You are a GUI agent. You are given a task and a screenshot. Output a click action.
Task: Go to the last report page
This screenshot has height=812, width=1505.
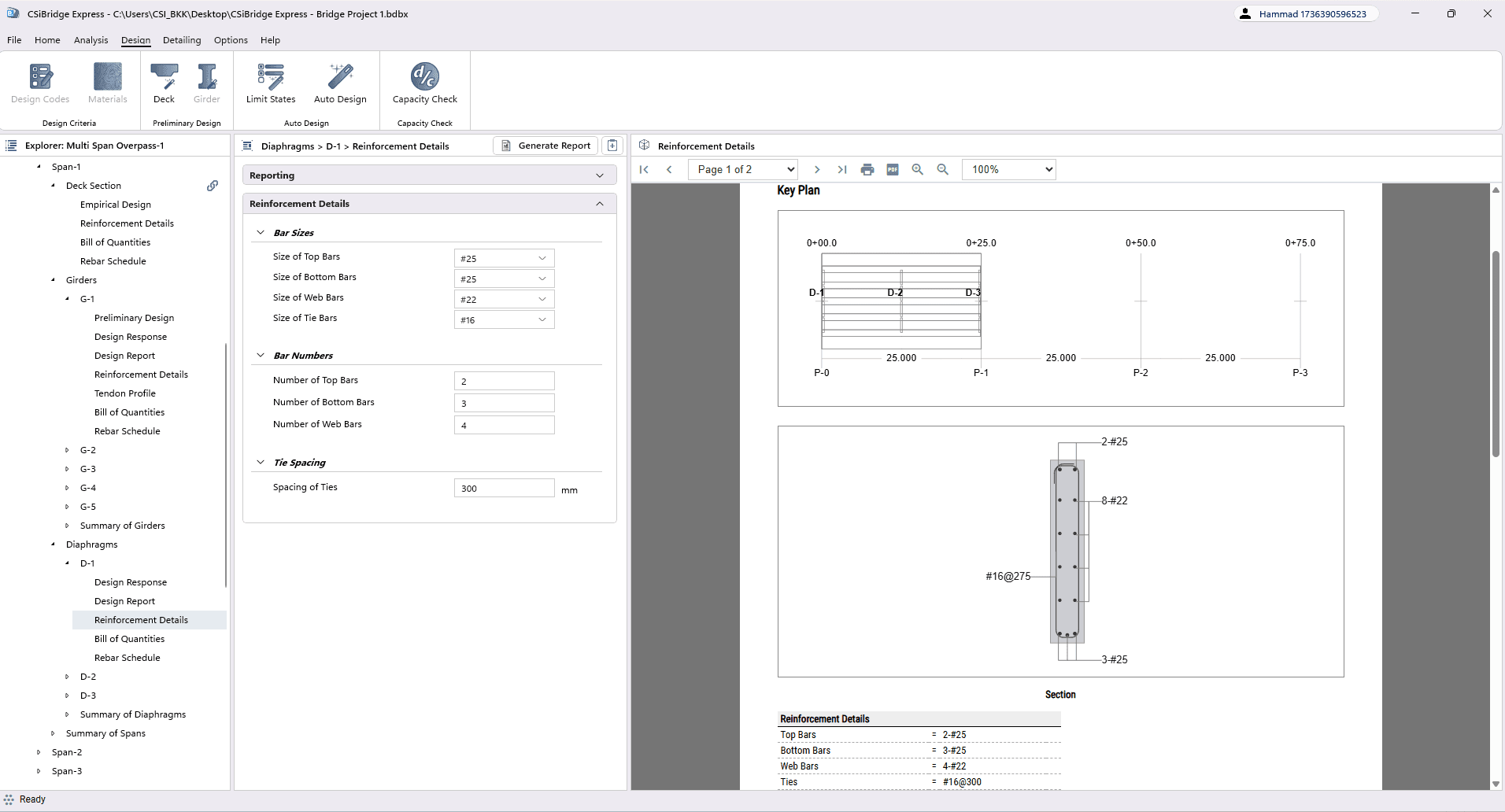[x=842, y=169]
